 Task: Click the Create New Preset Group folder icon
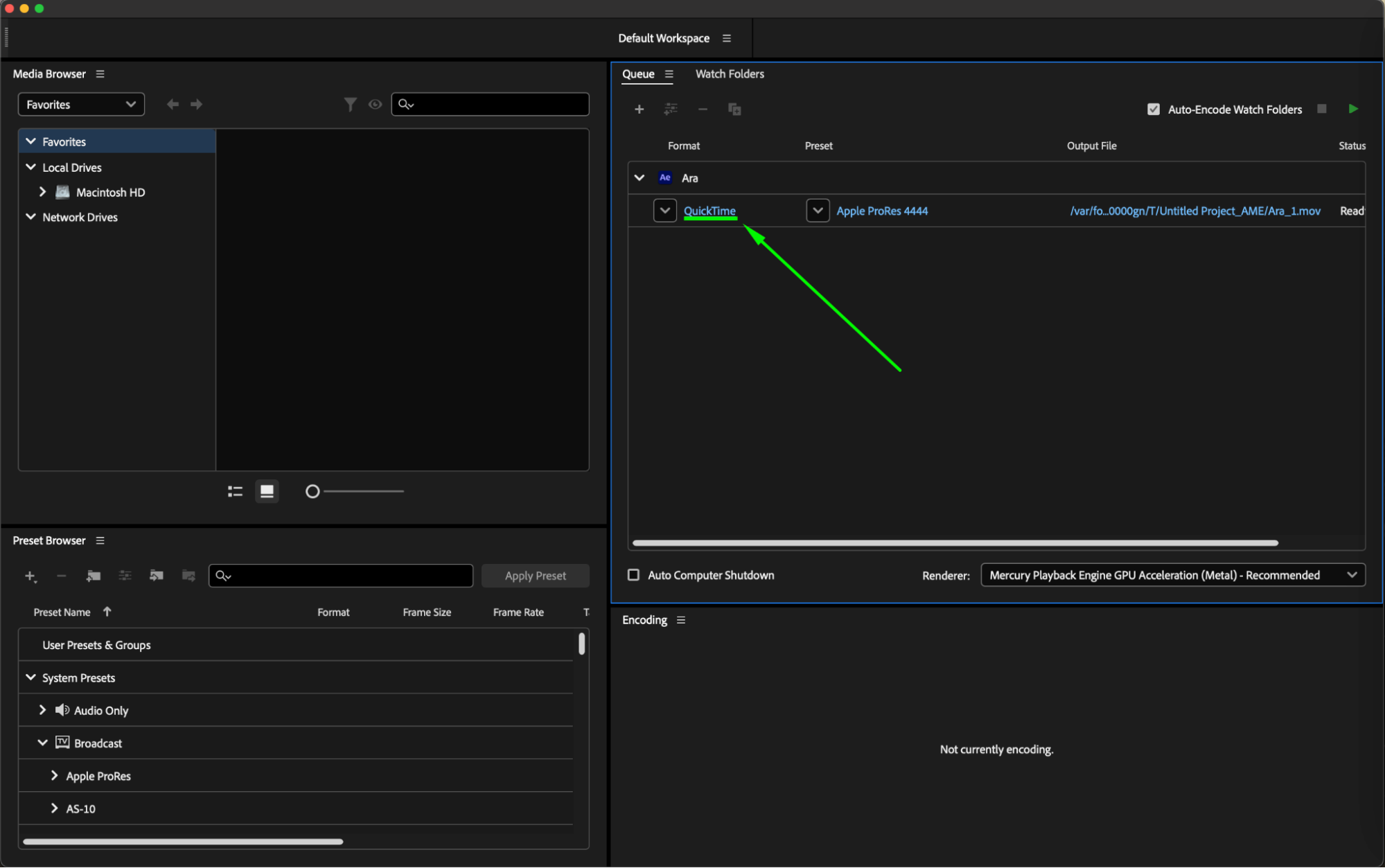coord(94,576)
